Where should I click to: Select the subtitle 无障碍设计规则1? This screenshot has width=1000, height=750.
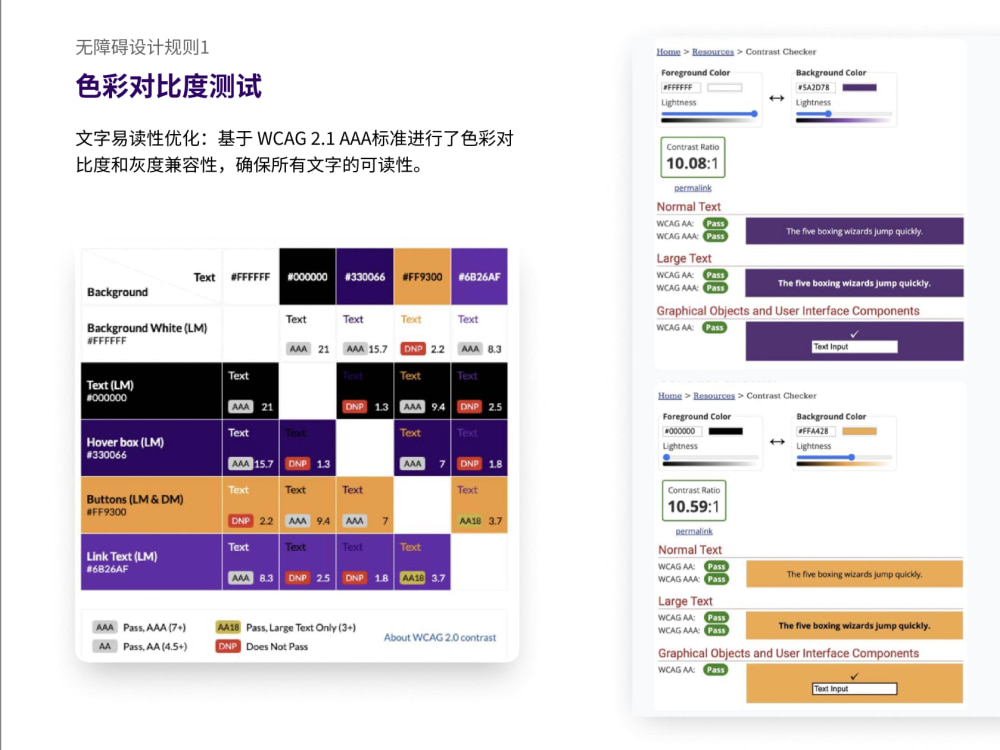(142, 47)
